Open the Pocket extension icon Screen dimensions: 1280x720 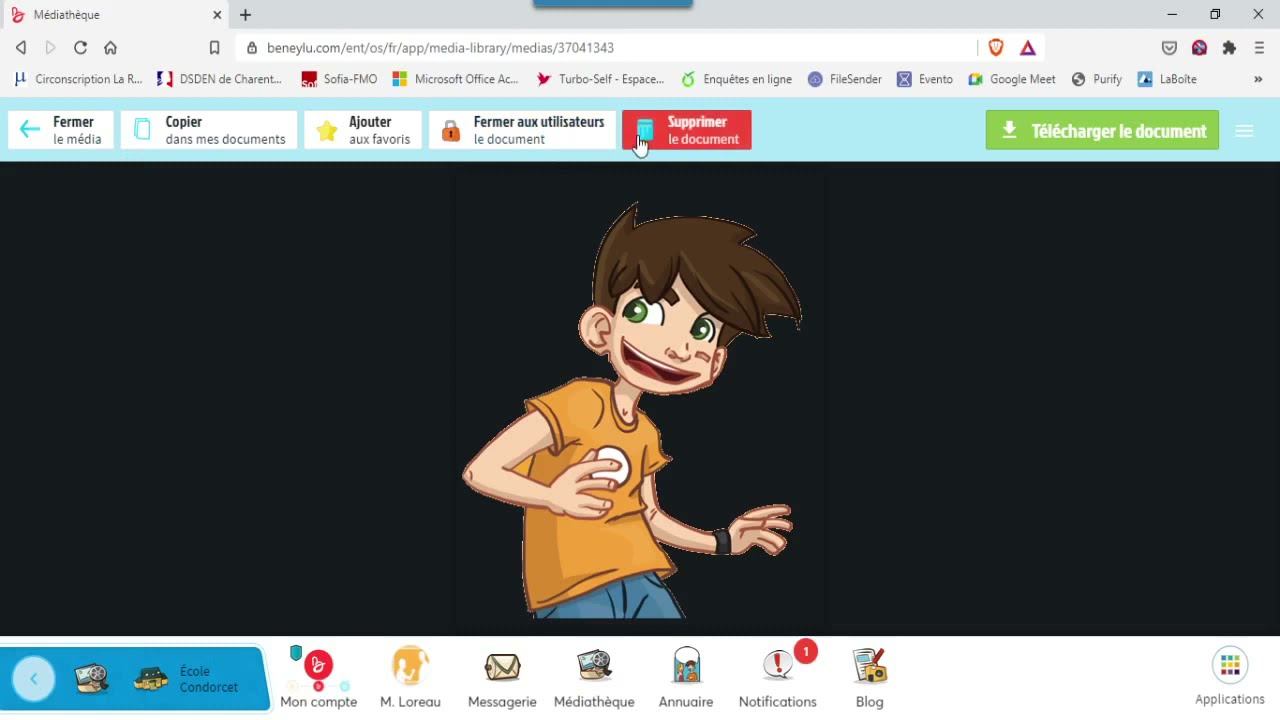tap(1169, 47)
